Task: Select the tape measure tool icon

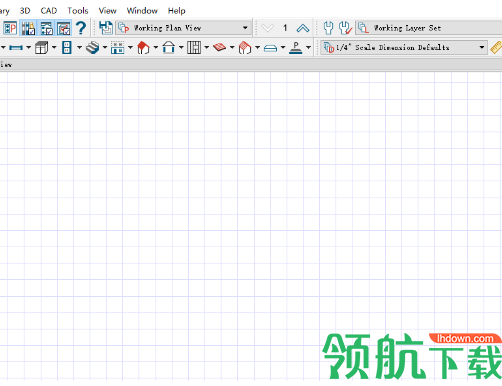Action: tap(496, 48)
